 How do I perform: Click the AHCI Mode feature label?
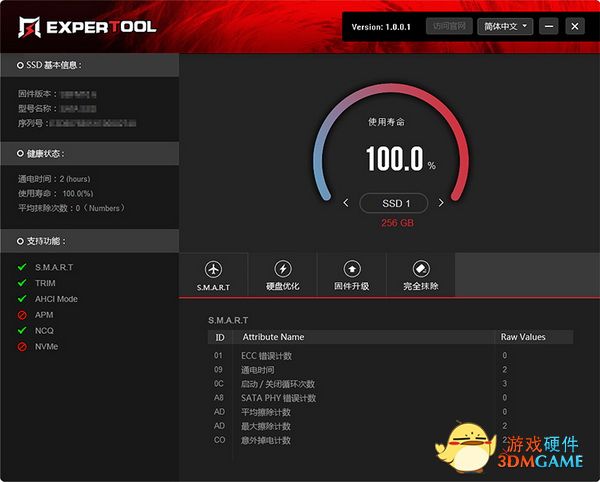tap(56, 299)
